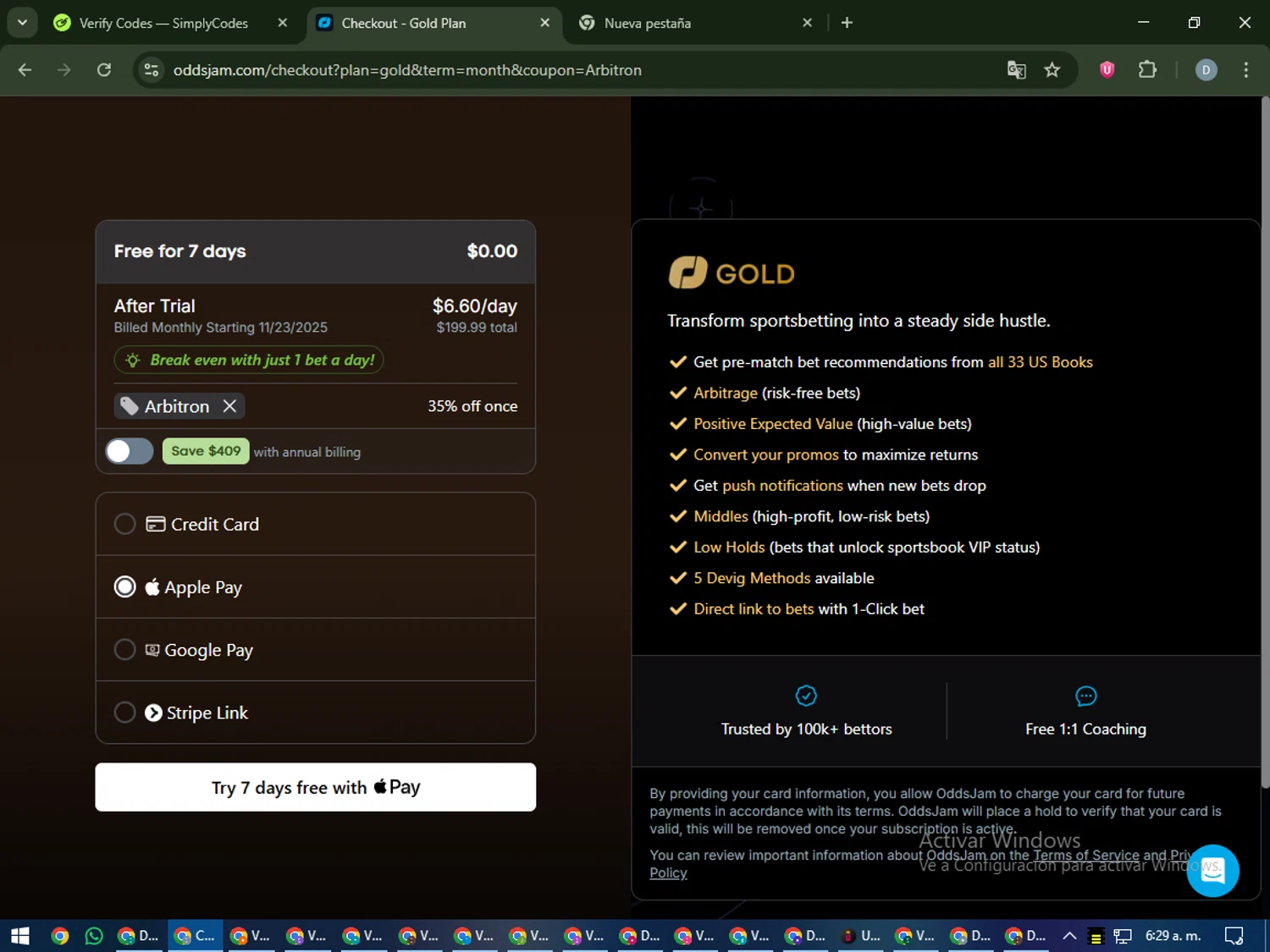Bookmark this page with the star icon
Viewport: 1270px width, 952px height.
pyautogui.click(x=1052, y=70)
